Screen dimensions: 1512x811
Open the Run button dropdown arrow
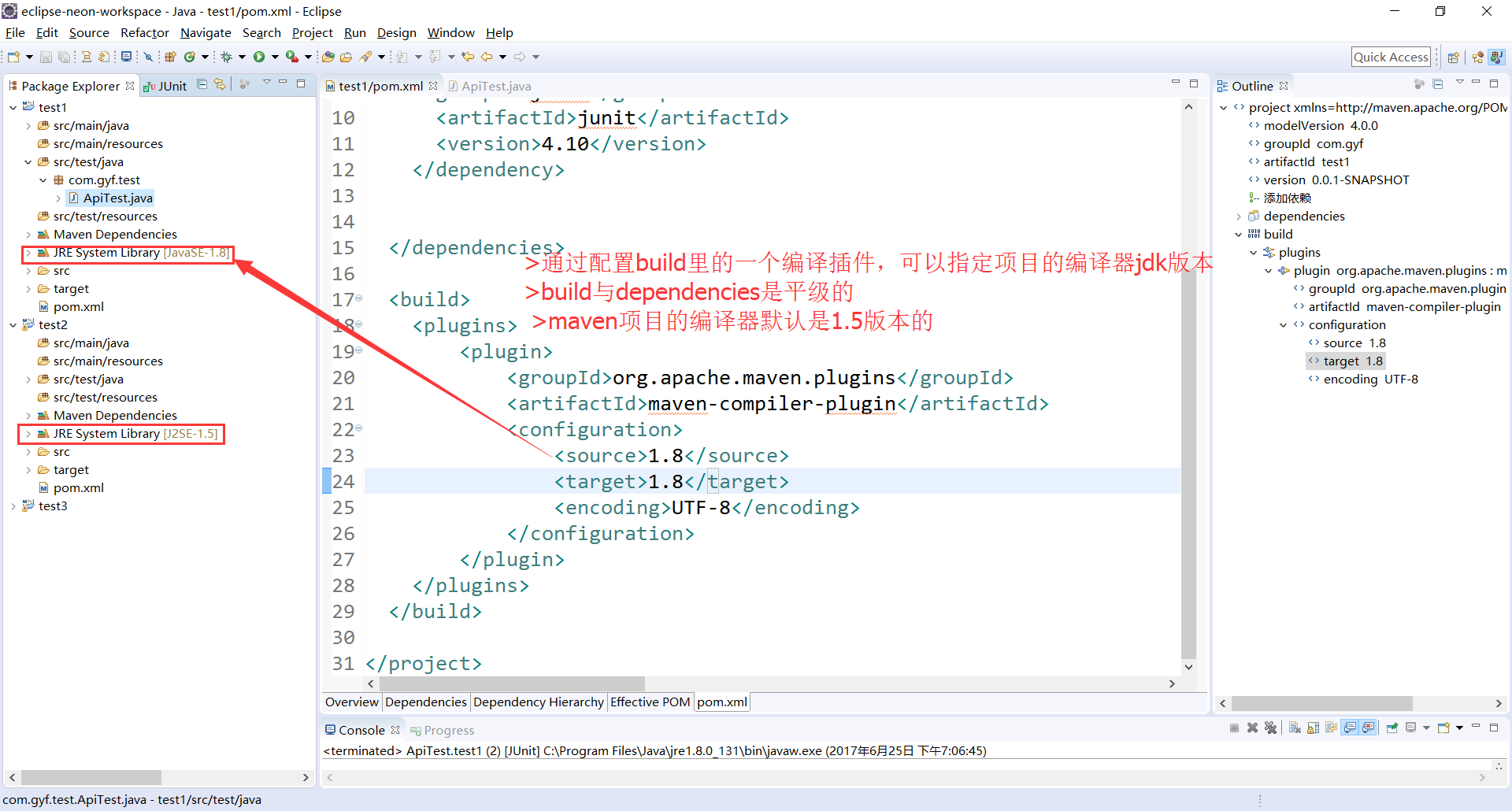coord(275,57)
